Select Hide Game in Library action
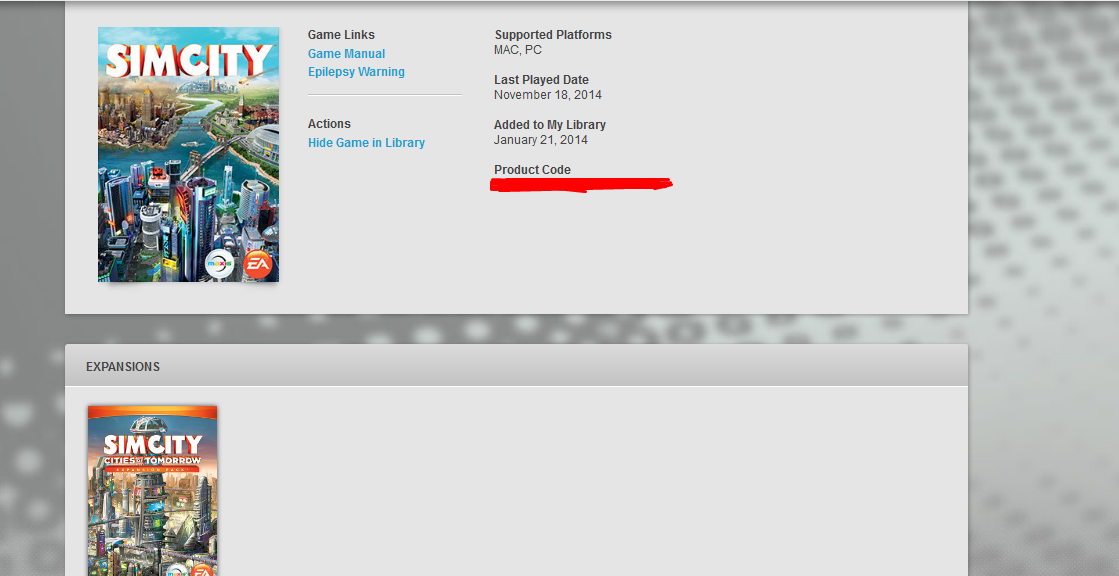Viewport: 1119px width, 576px height. [x=366, y=143]
